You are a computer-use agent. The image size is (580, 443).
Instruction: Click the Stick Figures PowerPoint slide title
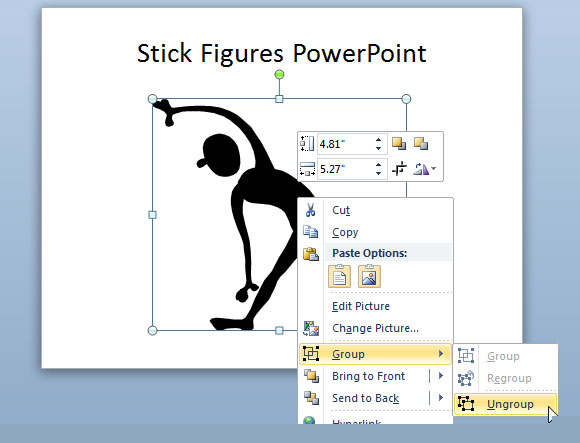282,53
